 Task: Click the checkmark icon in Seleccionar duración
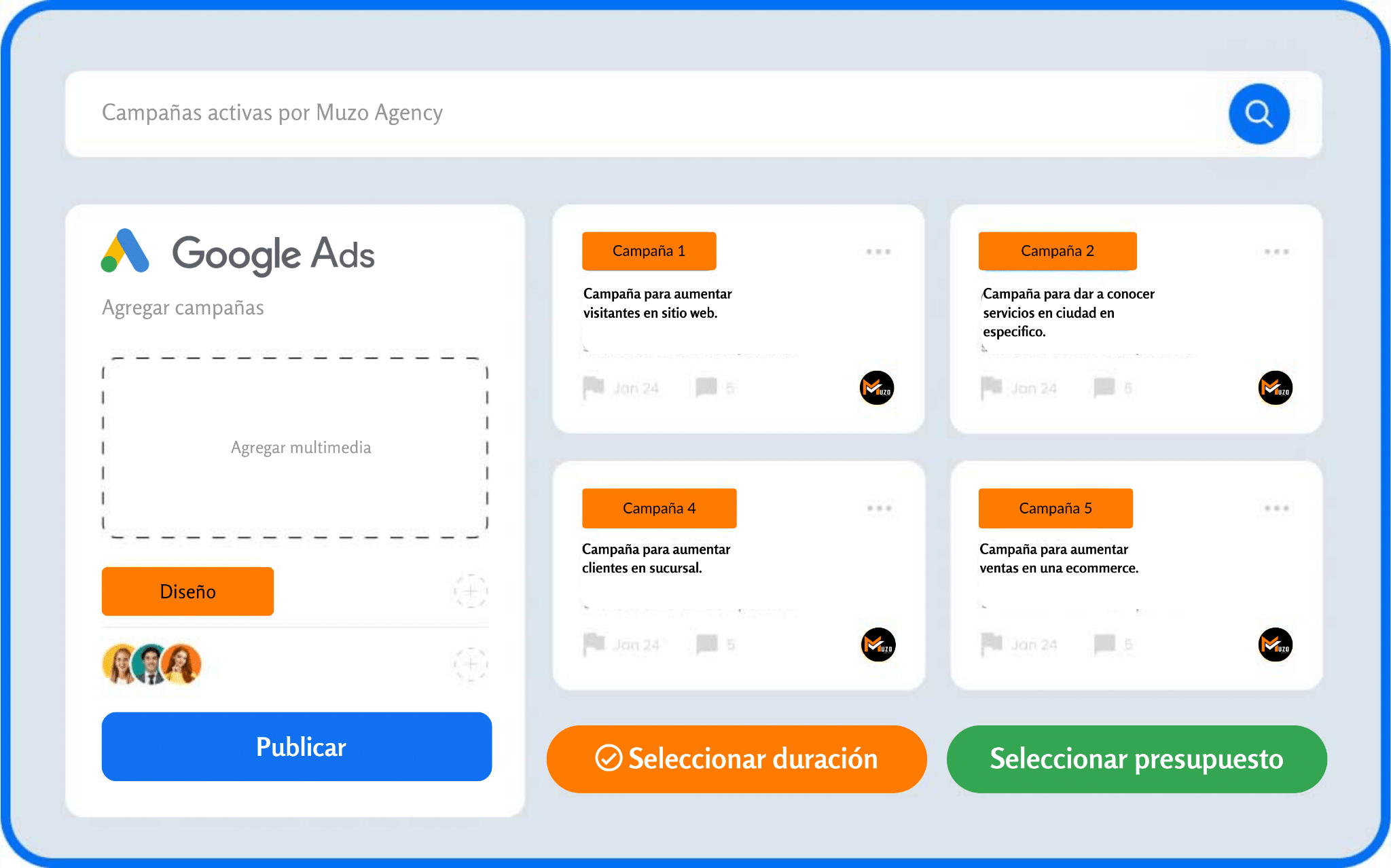609,758
